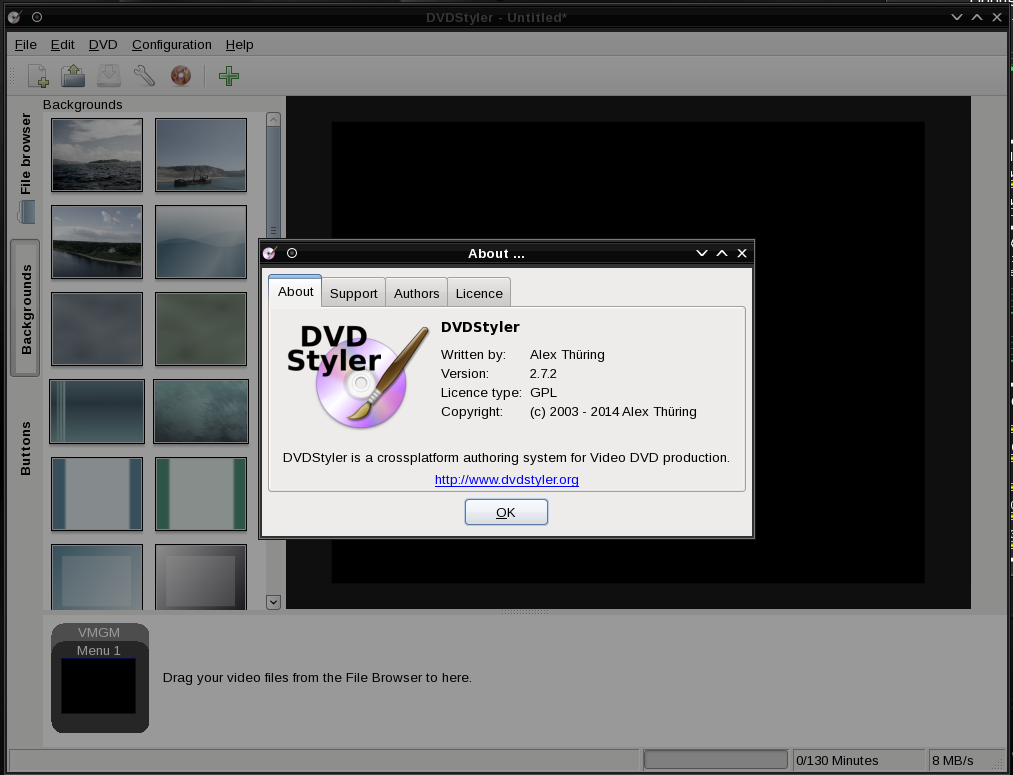Select the About tab
The height and width of the screenshot is (775, 1013).
click(x=295, y=291)
